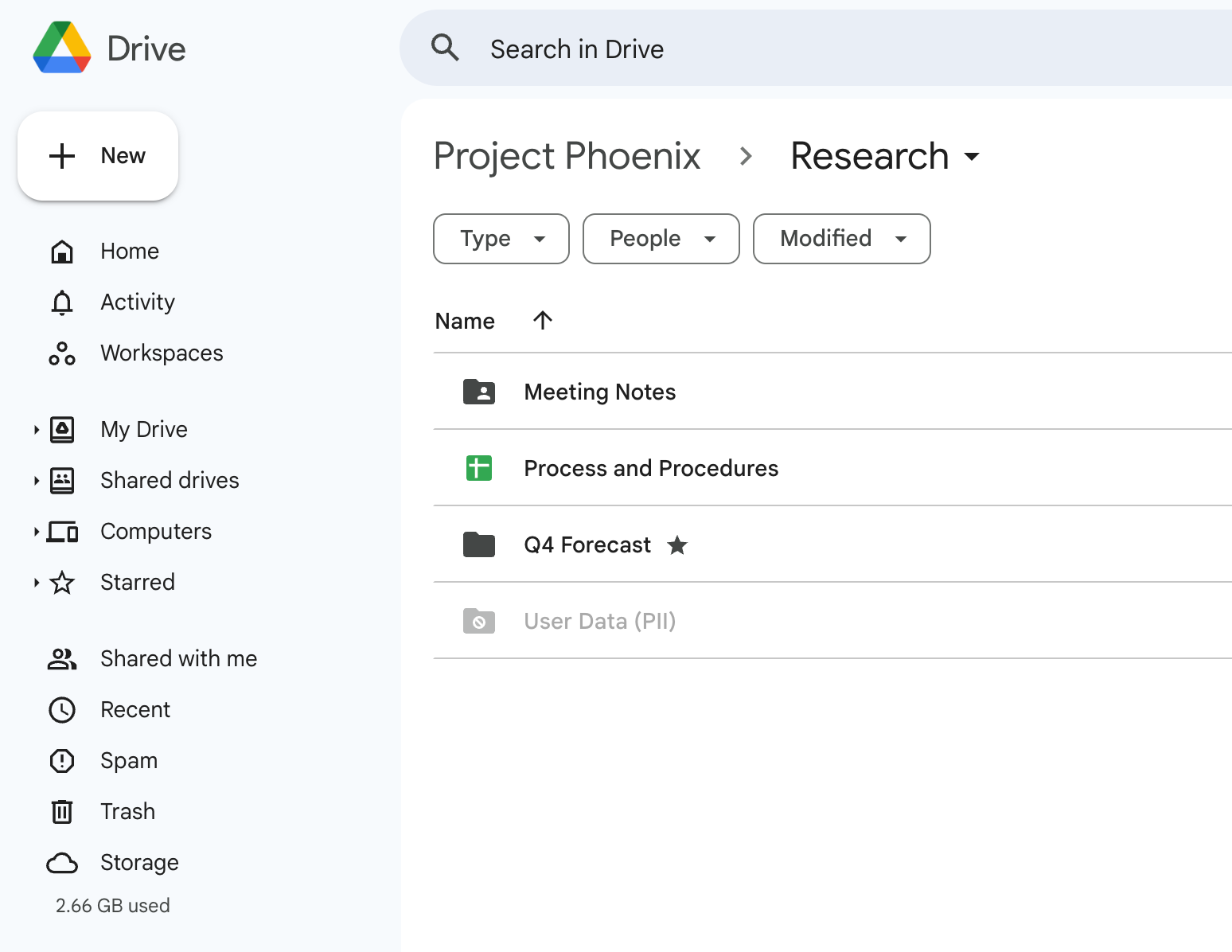Click the Activity bell icon
The width and height of the screenshot is (1232, 952).
[x=62, y=302]
